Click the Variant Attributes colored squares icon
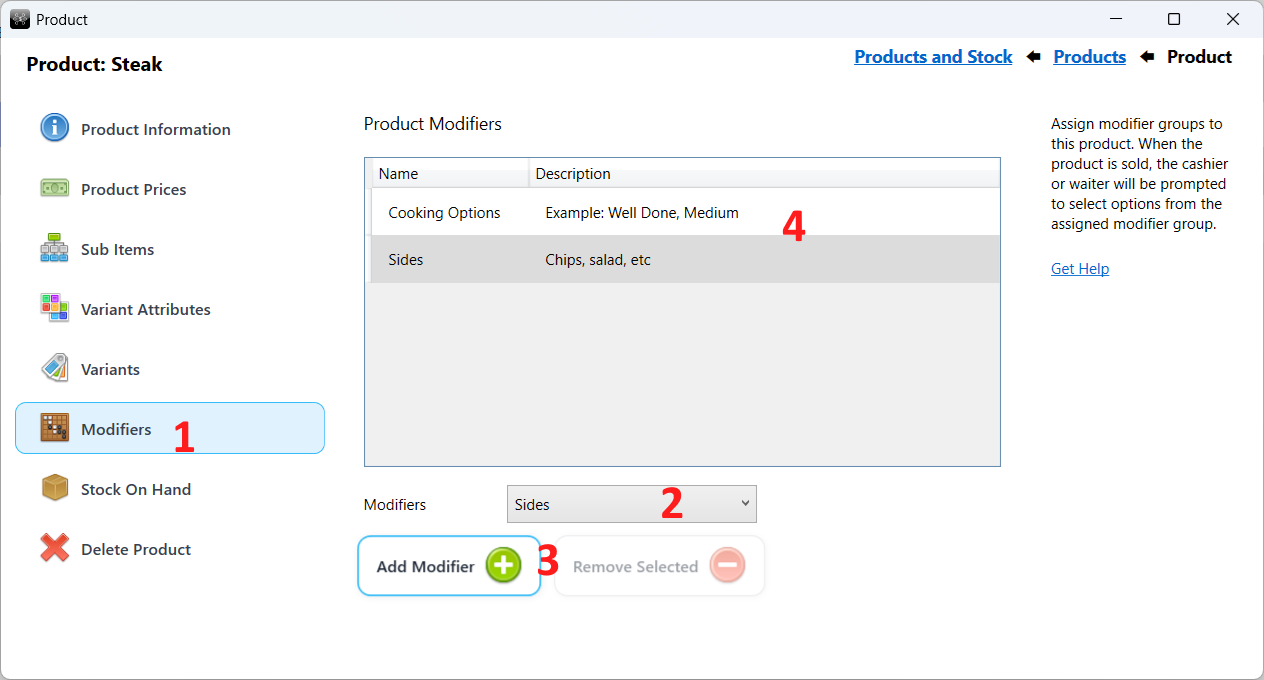This screenshot has height=680, width=1264. coord(54,308)
